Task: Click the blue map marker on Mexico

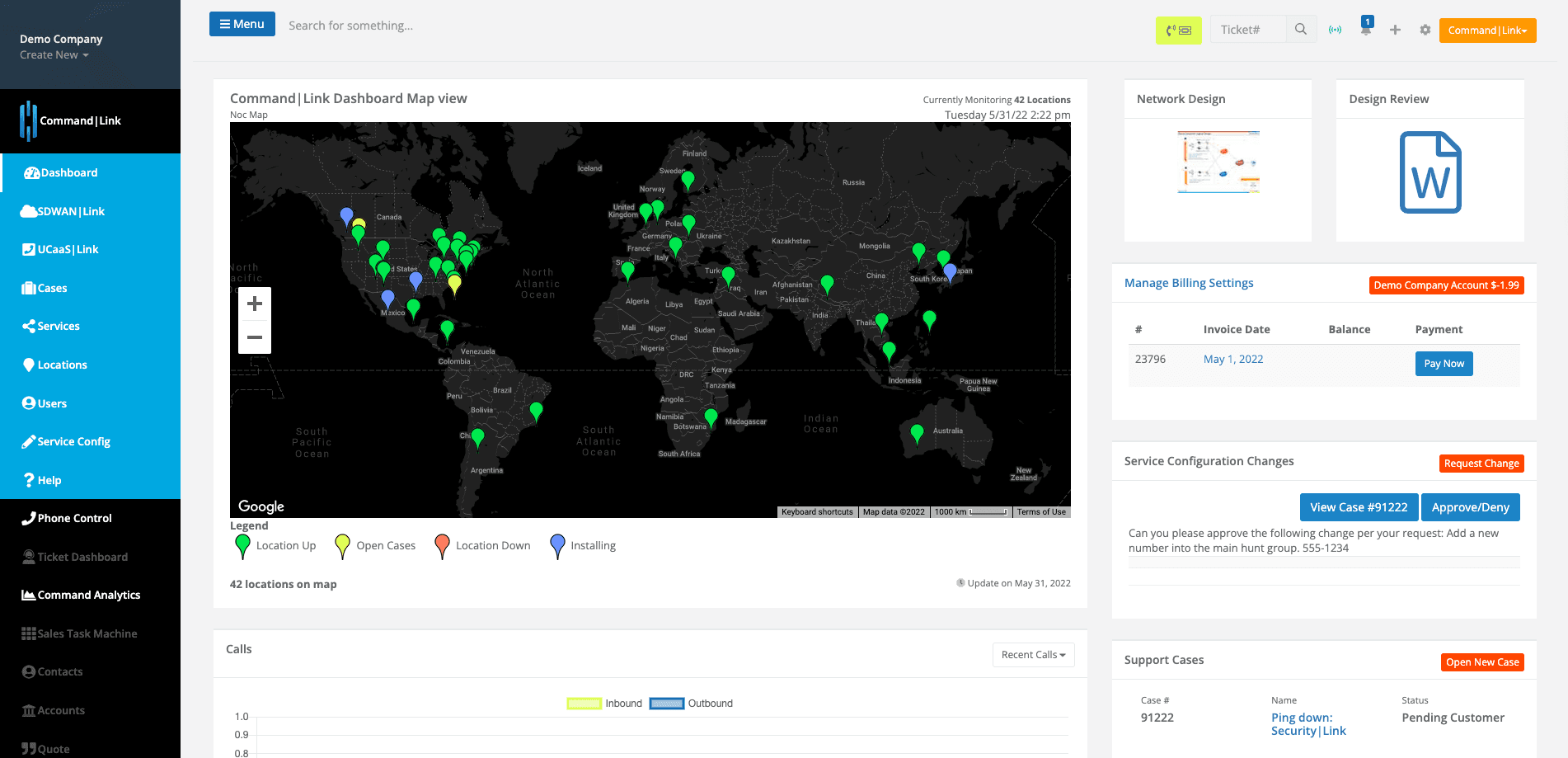Action: (387, 299)
